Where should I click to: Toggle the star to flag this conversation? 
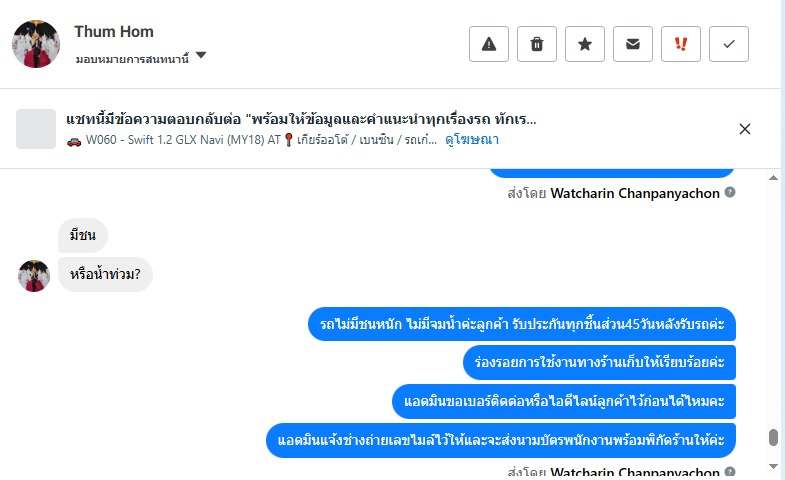click(585, 44)
